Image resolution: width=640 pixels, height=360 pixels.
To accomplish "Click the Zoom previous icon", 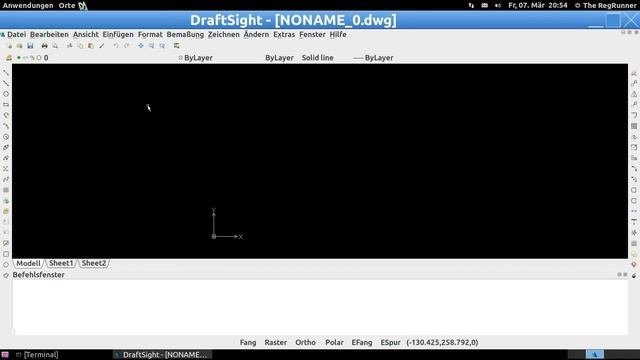I will coord(162,46).
